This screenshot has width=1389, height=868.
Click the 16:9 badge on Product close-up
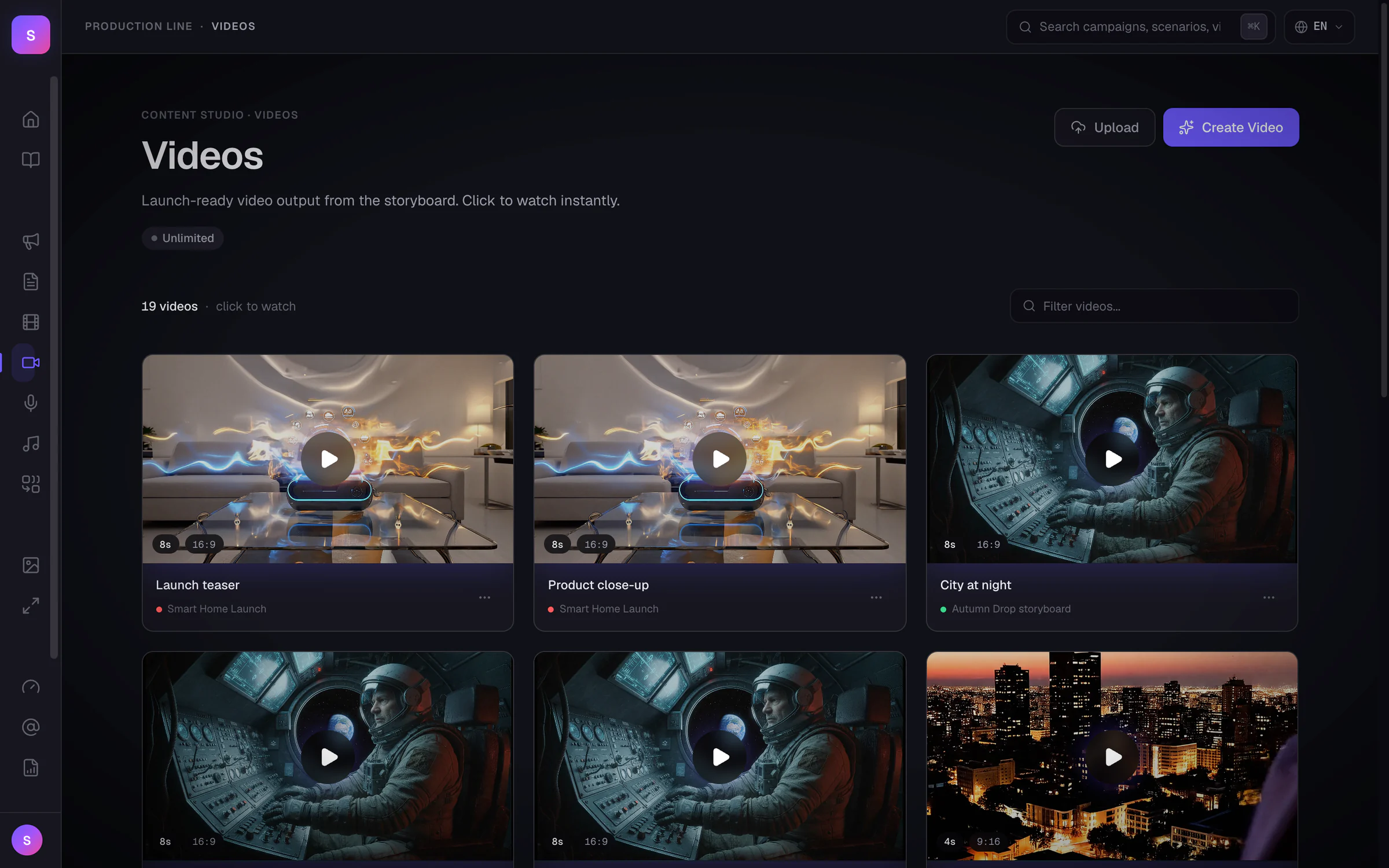(596, 545)
